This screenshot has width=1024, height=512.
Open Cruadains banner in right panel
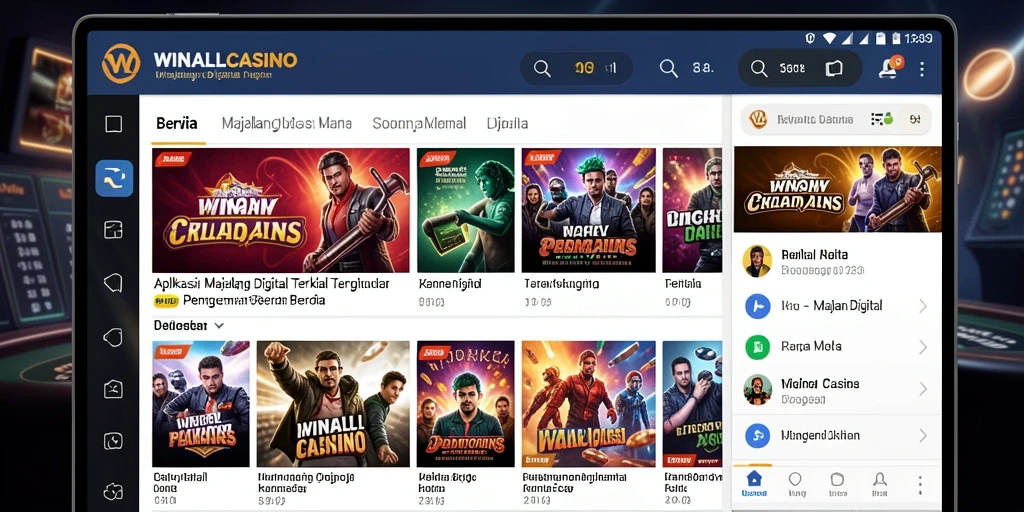(x=837, y=189)
